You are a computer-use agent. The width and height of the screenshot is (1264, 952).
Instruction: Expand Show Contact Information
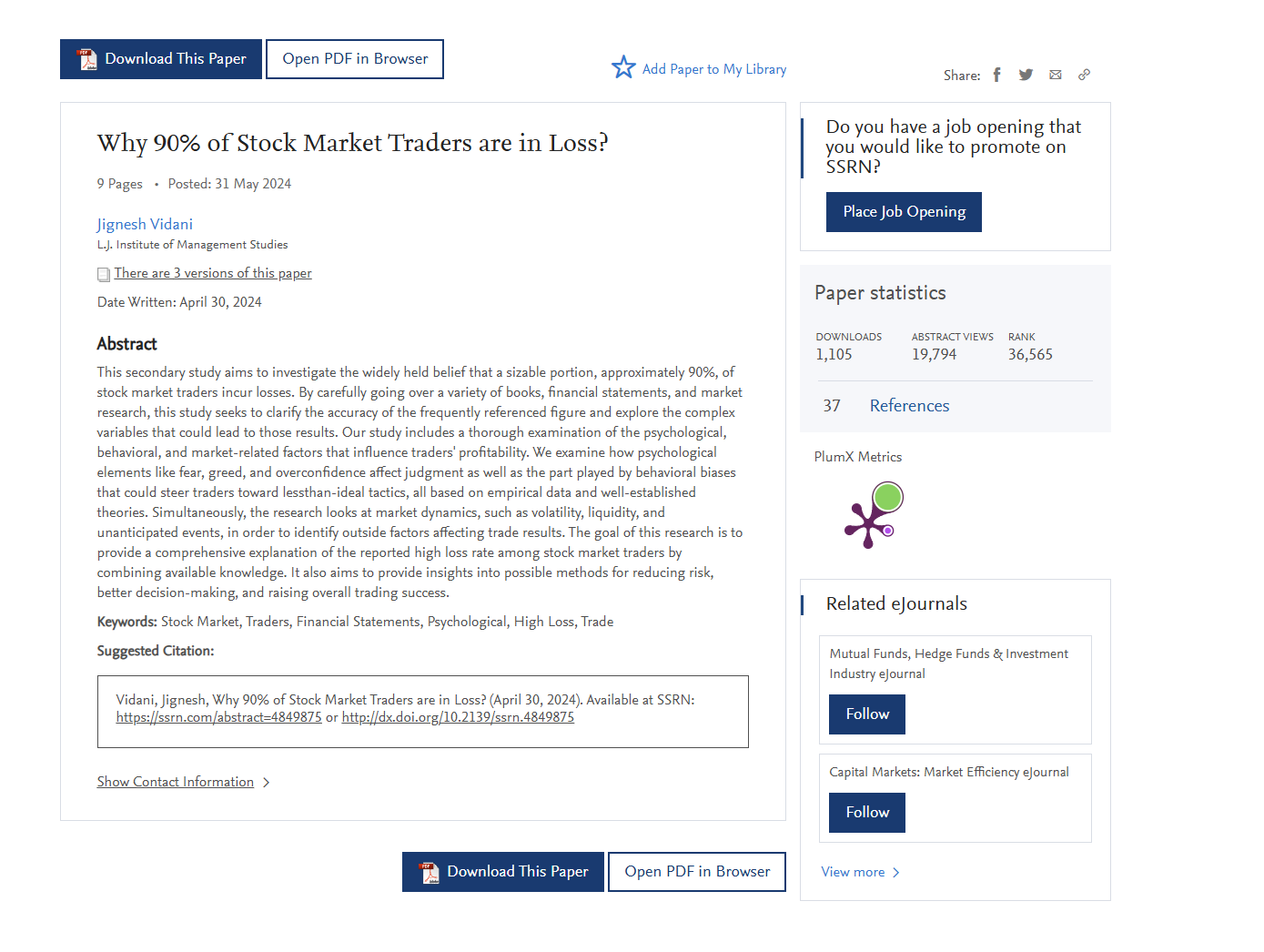pos(176,782)
